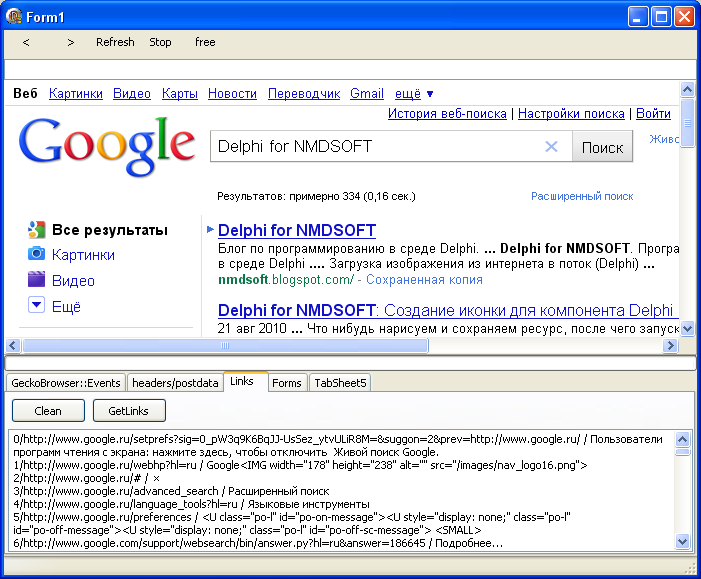Click the camera icon beside Картинки

[36, 254]
